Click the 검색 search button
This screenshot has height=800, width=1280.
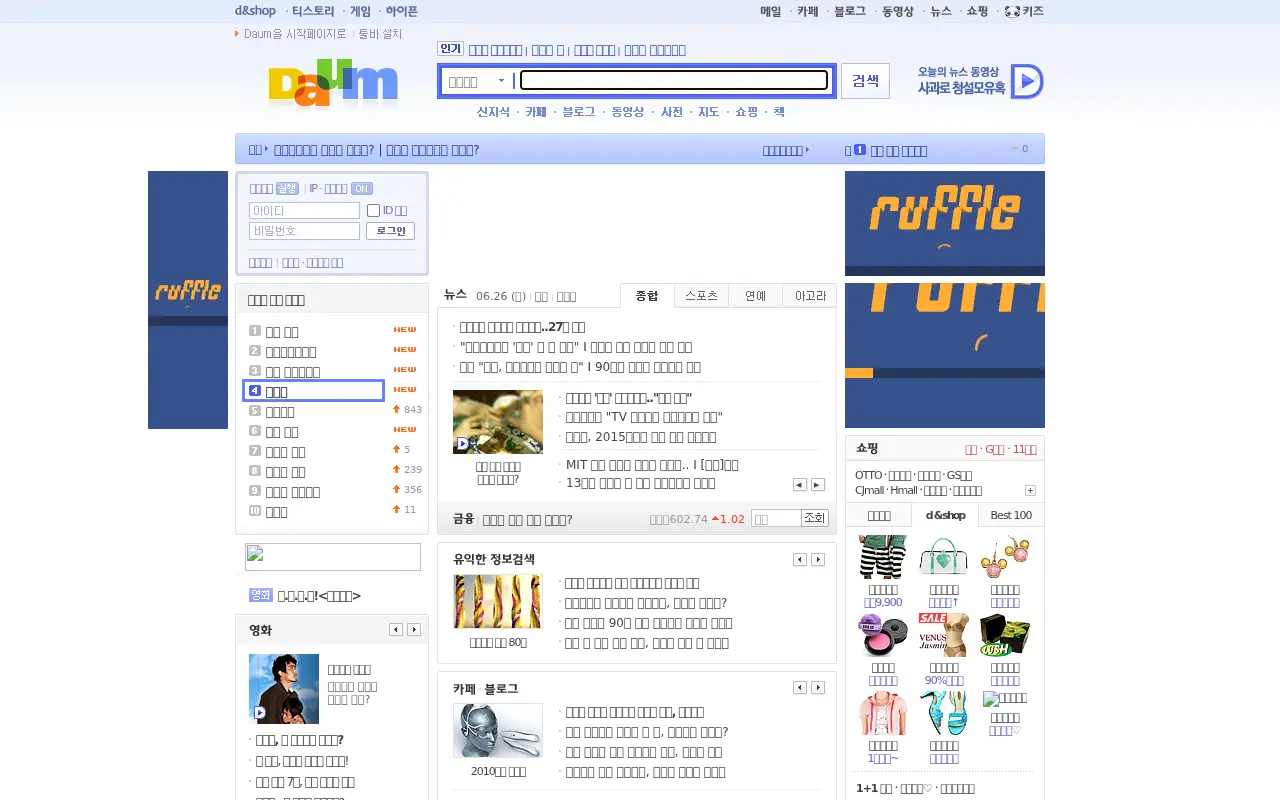click(865, 81)
